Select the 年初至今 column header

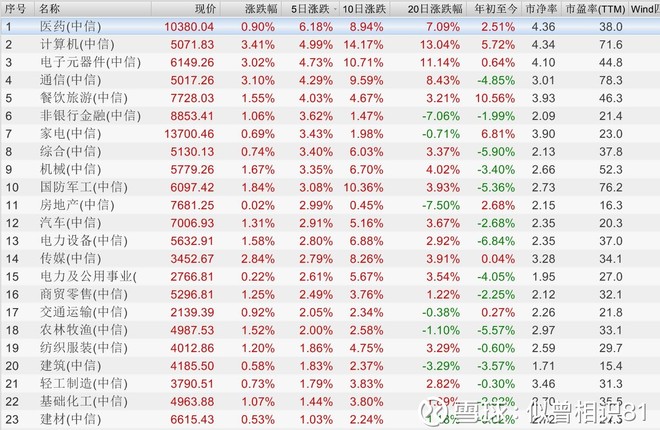[494, 8]
